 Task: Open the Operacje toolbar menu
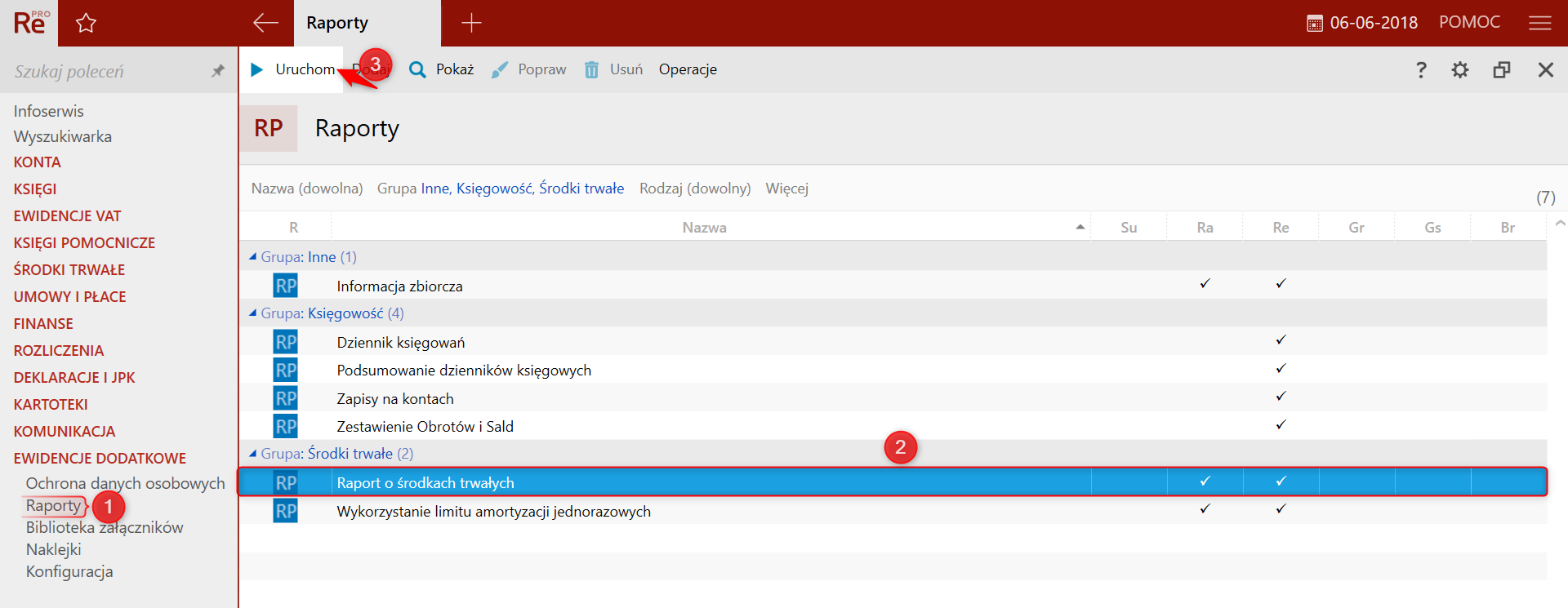click(x=688, y=69)
